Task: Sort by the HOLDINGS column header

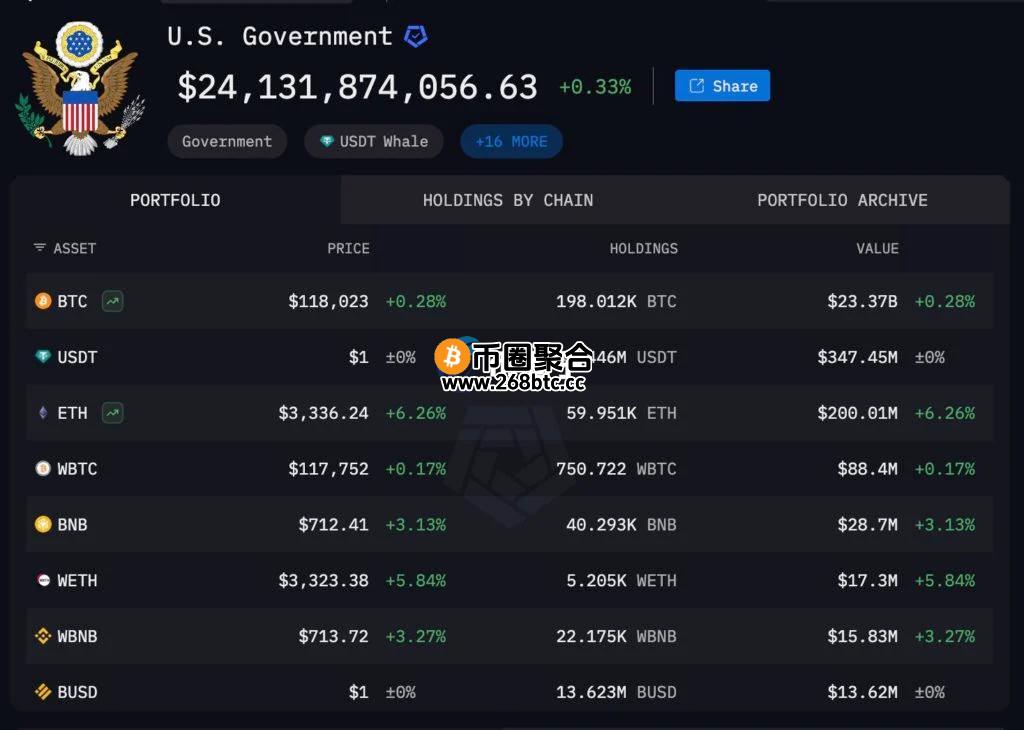Action: [643, 248]
